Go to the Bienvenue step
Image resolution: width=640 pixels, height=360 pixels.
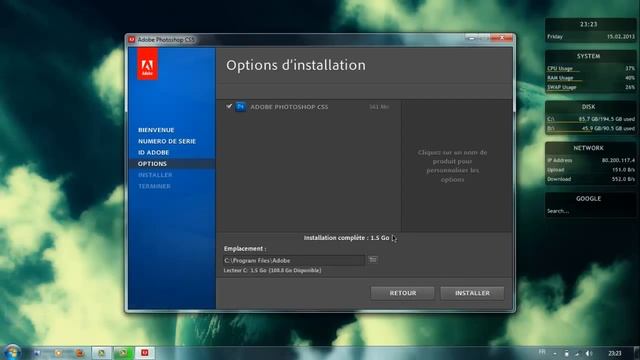[156, 130]
